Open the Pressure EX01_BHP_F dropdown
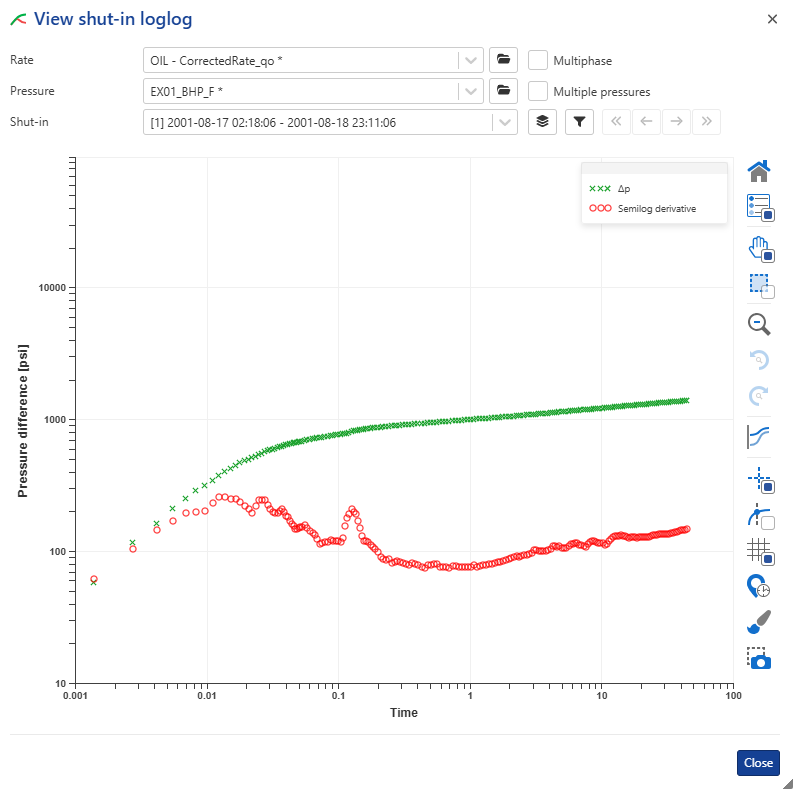This screenshot has width=794, height=789. click(471, 91)
